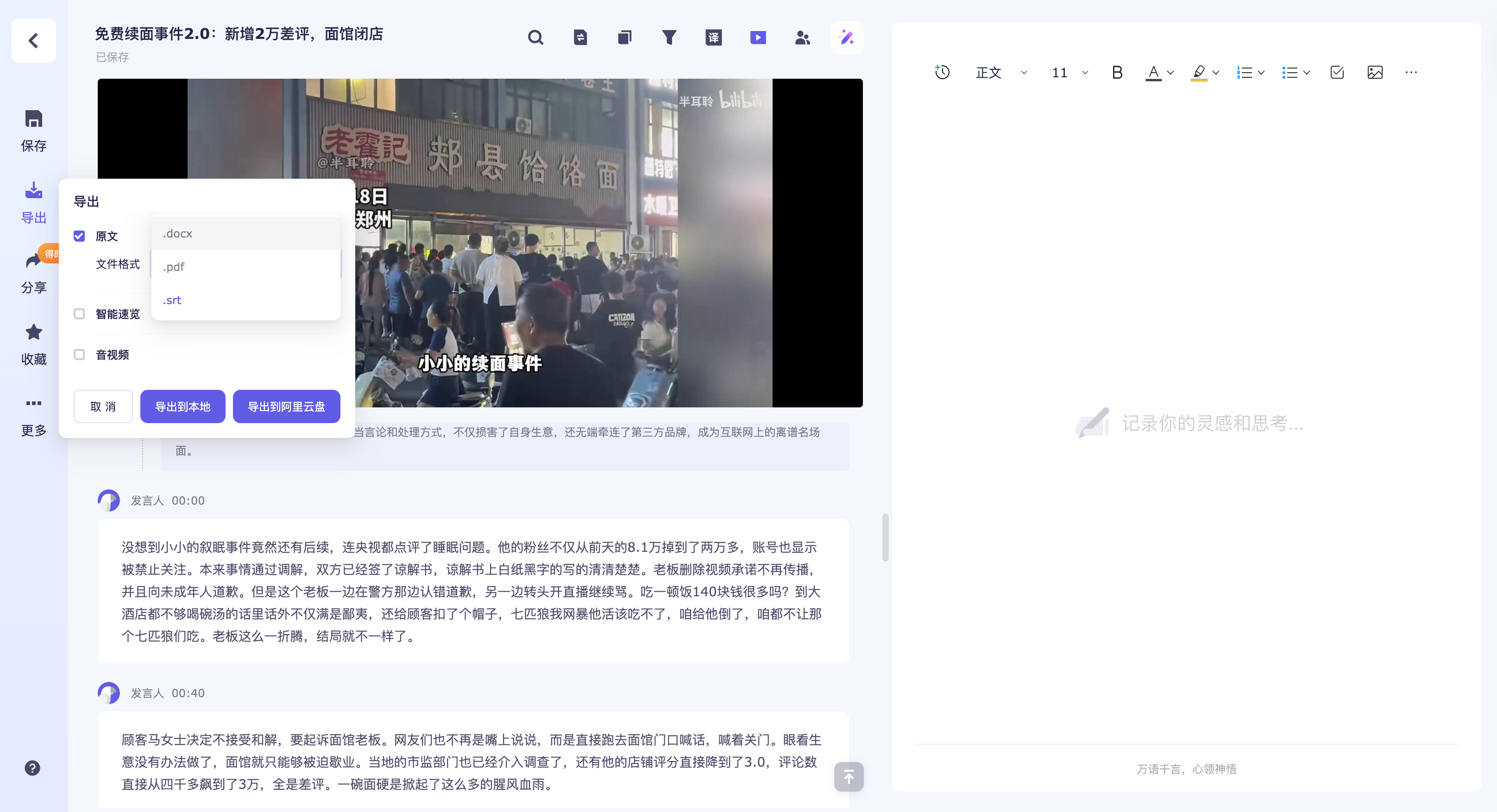Click the 已保存 status text
Viewport: 1497px width, 812px height.
pyautogui.click(x=112, y=57)
